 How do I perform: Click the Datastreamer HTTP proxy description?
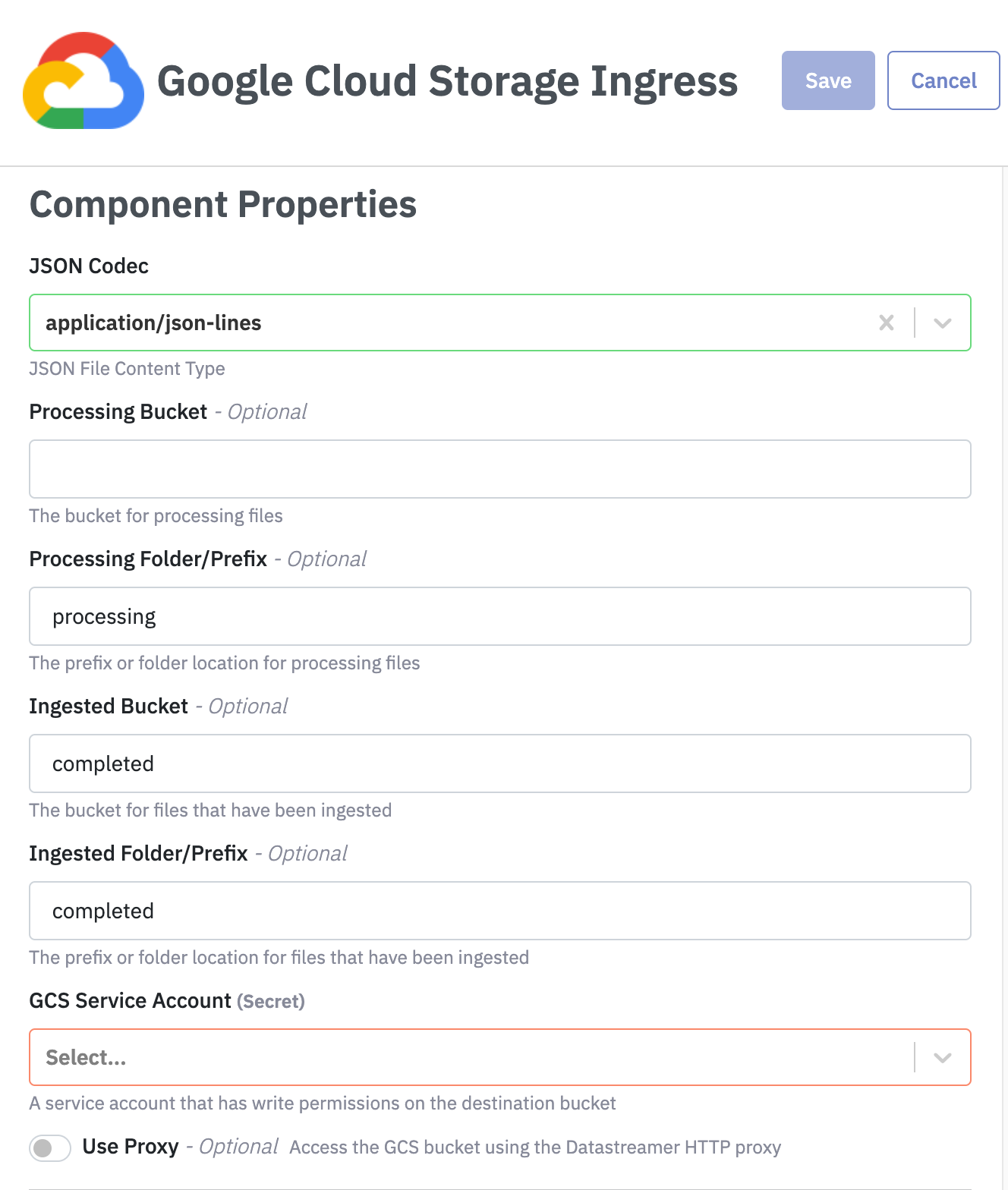click(535, 1147)
